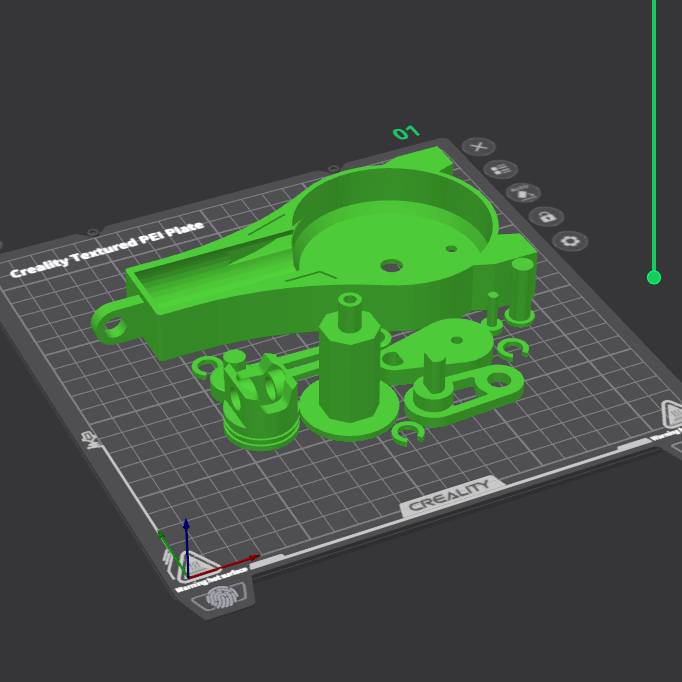Select the C-clip near the plate front
This screenshot has height=682, width=682.
pos(408,432)
